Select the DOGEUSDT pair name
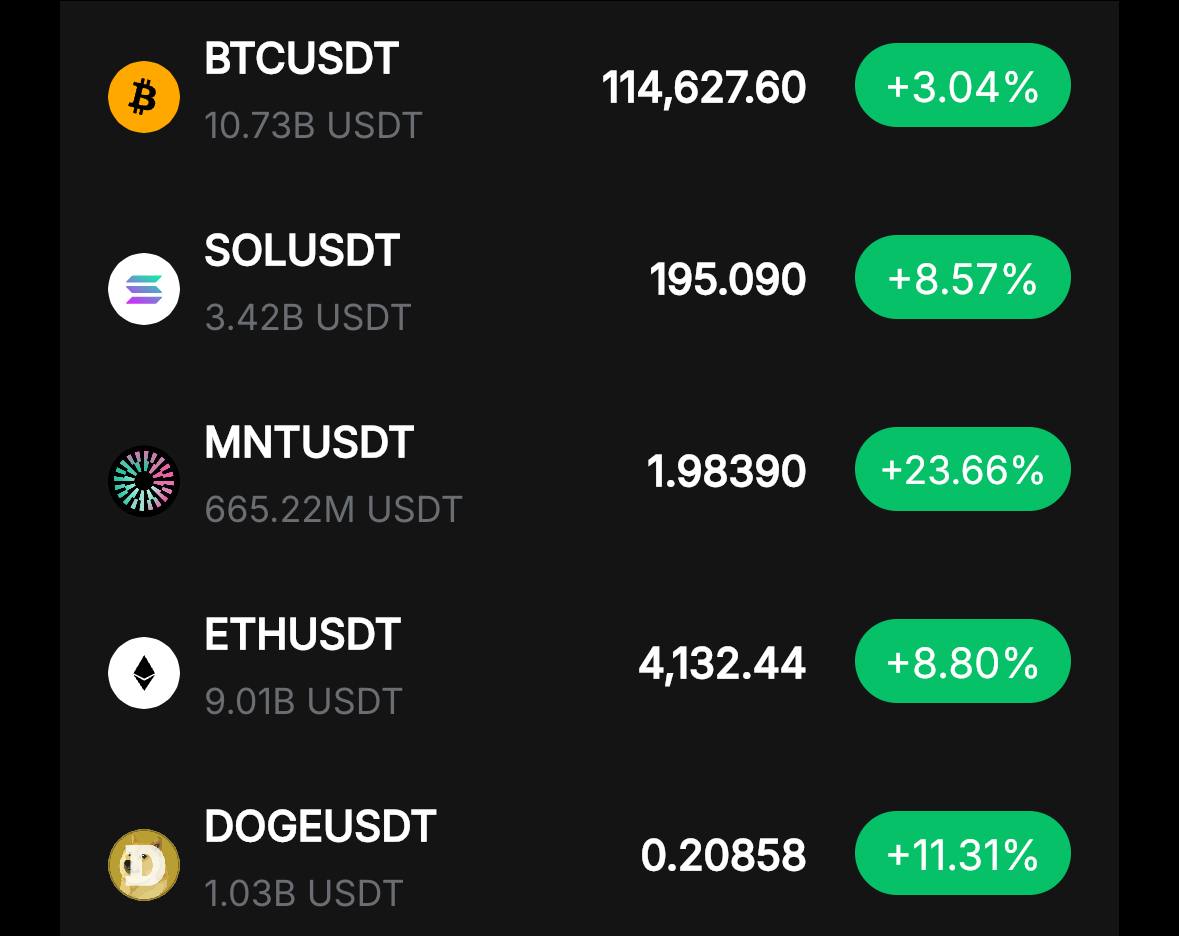 point(320,827)
